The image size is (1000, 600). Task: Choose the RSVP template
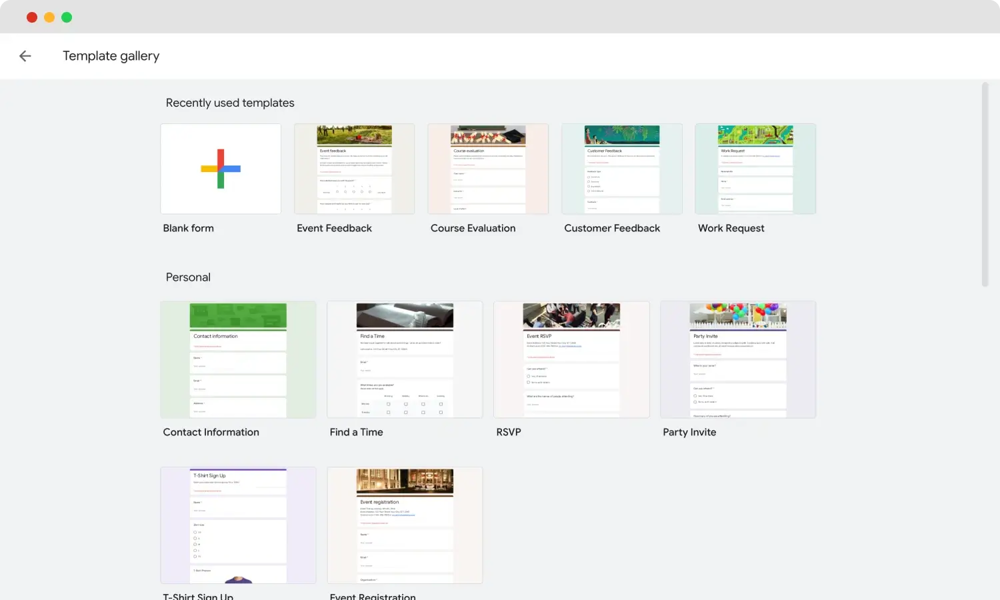(571, 359)
